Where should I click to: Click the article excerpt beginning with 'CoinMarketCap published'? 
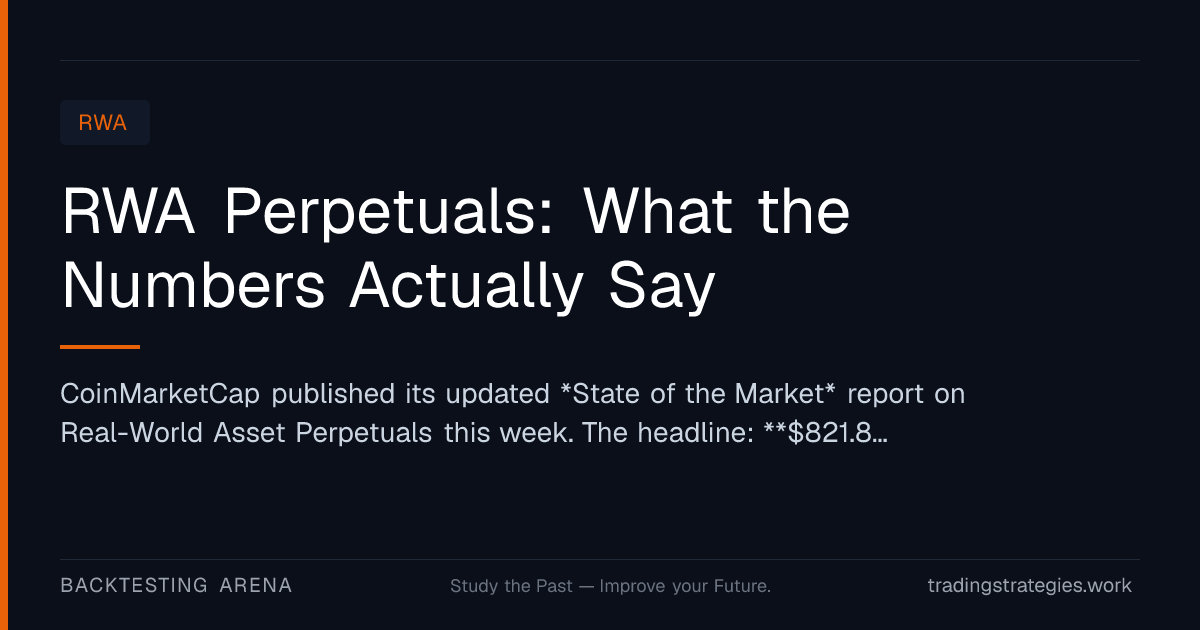coord(513,413)
